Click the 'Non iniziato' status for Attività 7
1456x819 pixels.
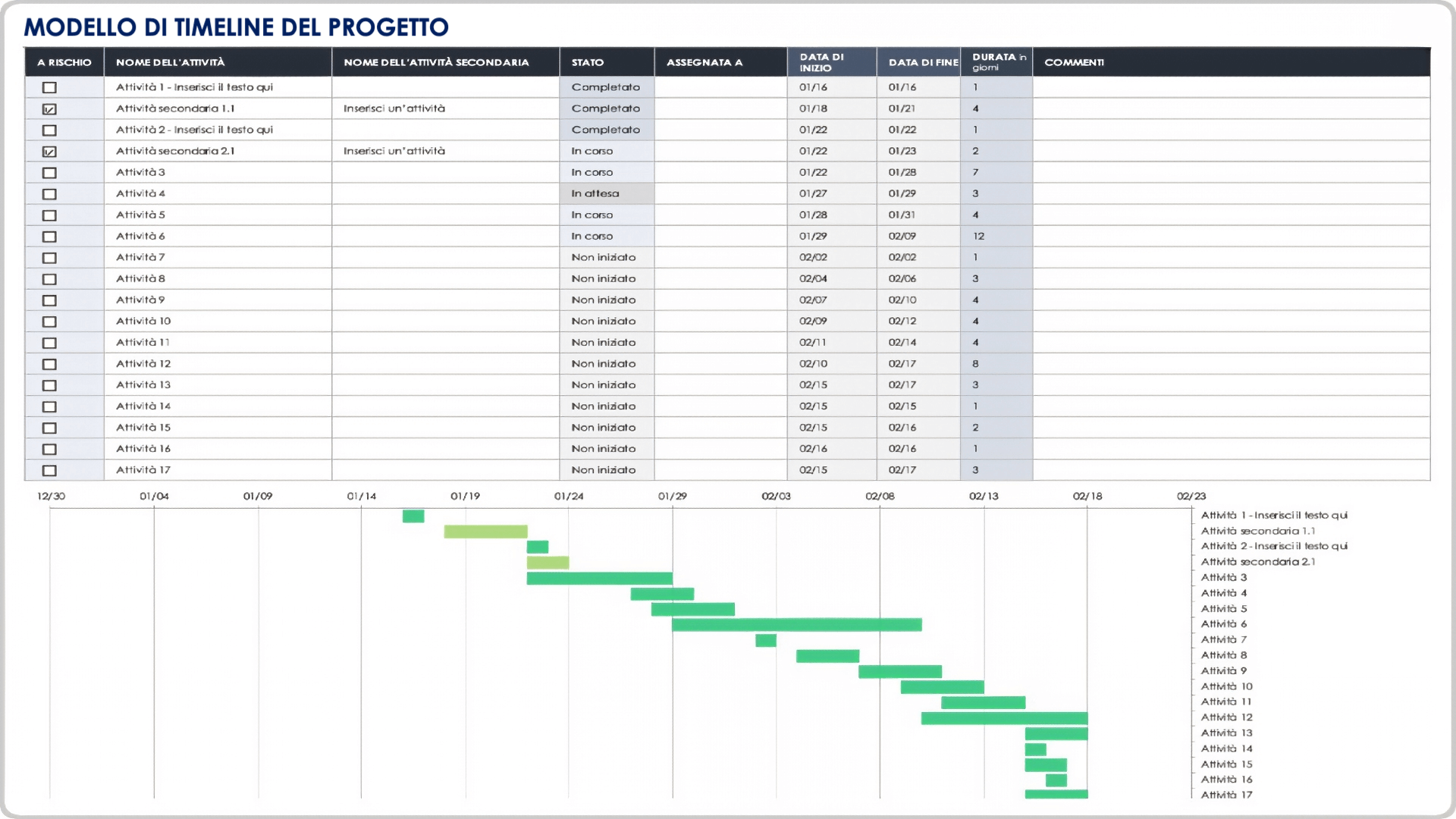tap(602, 256)
